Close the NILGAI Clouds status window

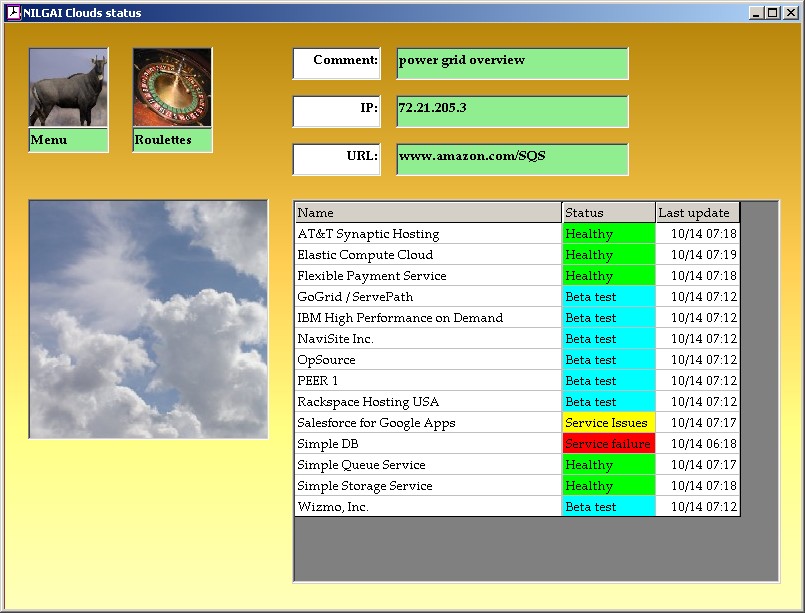pyautogui.click(x=791, y=13)
